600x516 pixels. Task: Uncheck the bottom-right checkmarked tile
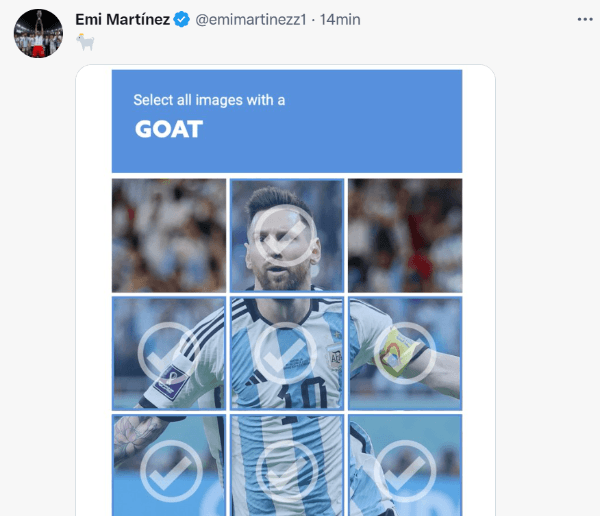(x=405, y=465)
